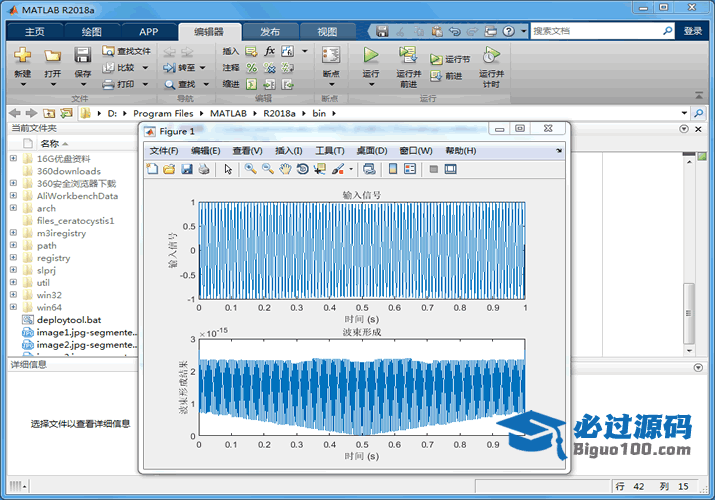The width and height of the screenshot is (715, 500).
Task: Click the Sign In (登录) link
Action: click(x=693, y=31)
